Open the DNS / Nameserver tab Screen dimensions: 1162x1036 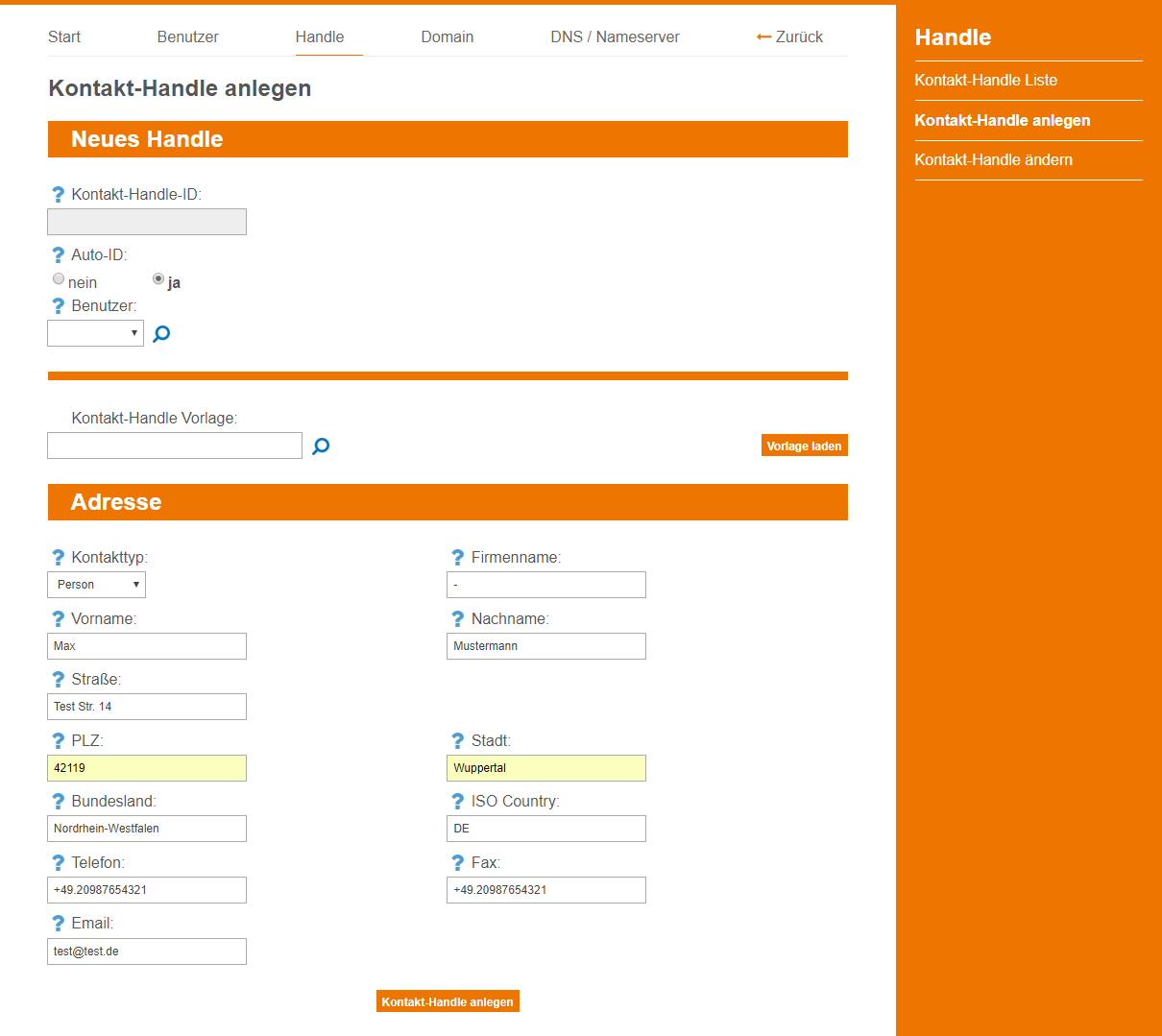pyautogui.click(x=615, y=37)
